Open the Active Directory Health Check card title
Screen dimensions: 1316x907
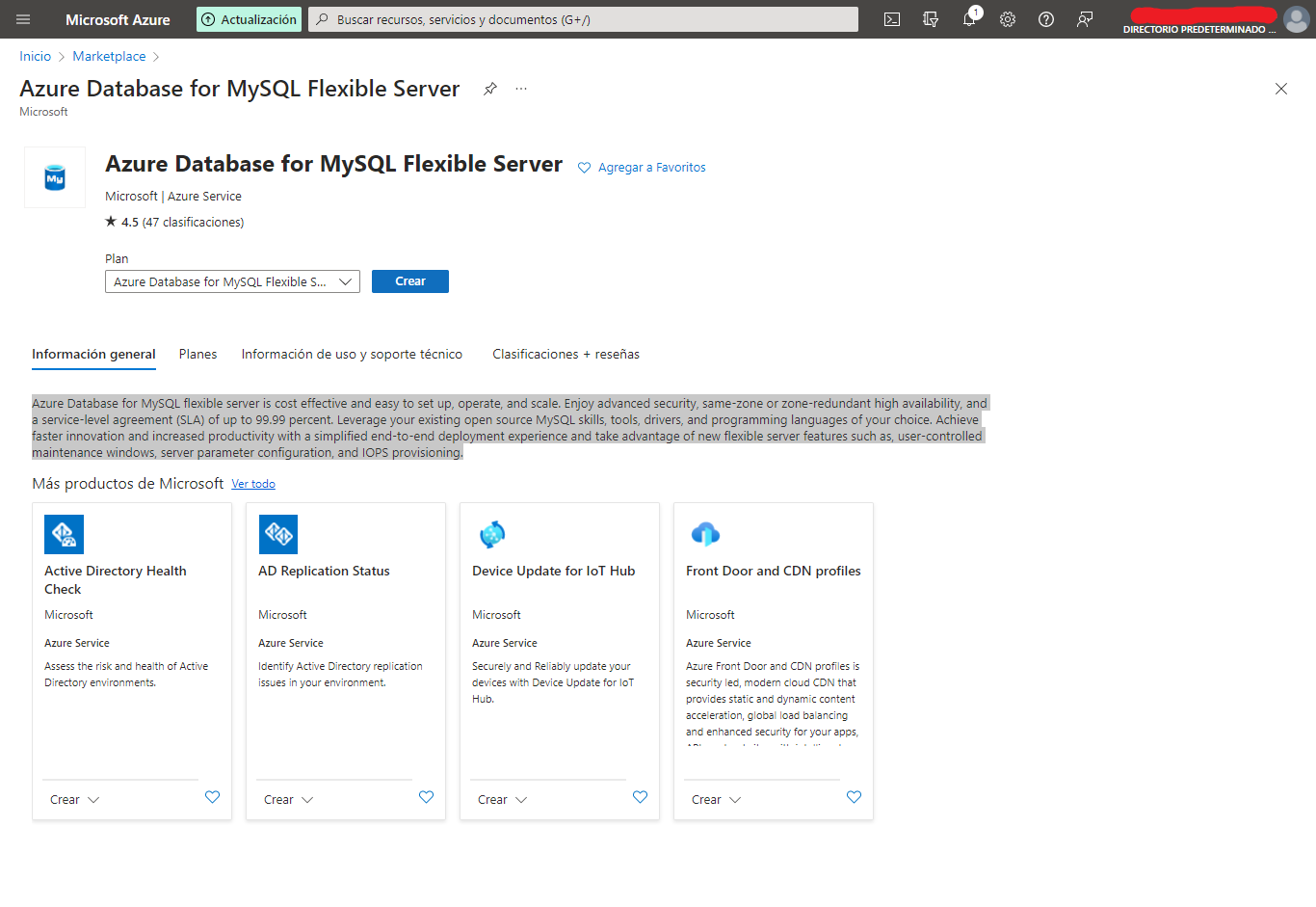pyautogui.click(x=116, y=580)
